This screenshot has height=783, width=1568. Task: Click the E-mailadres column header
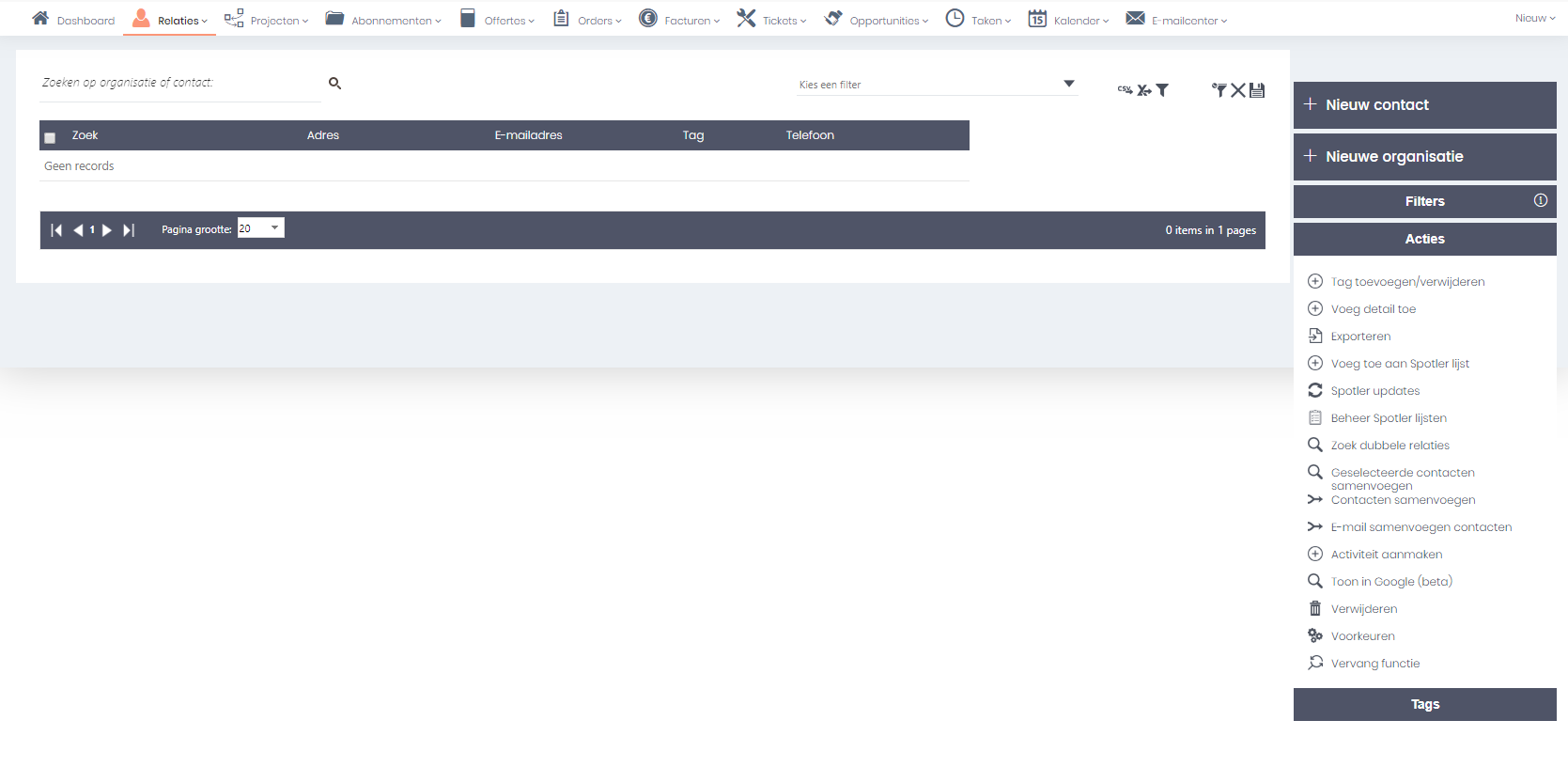(528, 135)
